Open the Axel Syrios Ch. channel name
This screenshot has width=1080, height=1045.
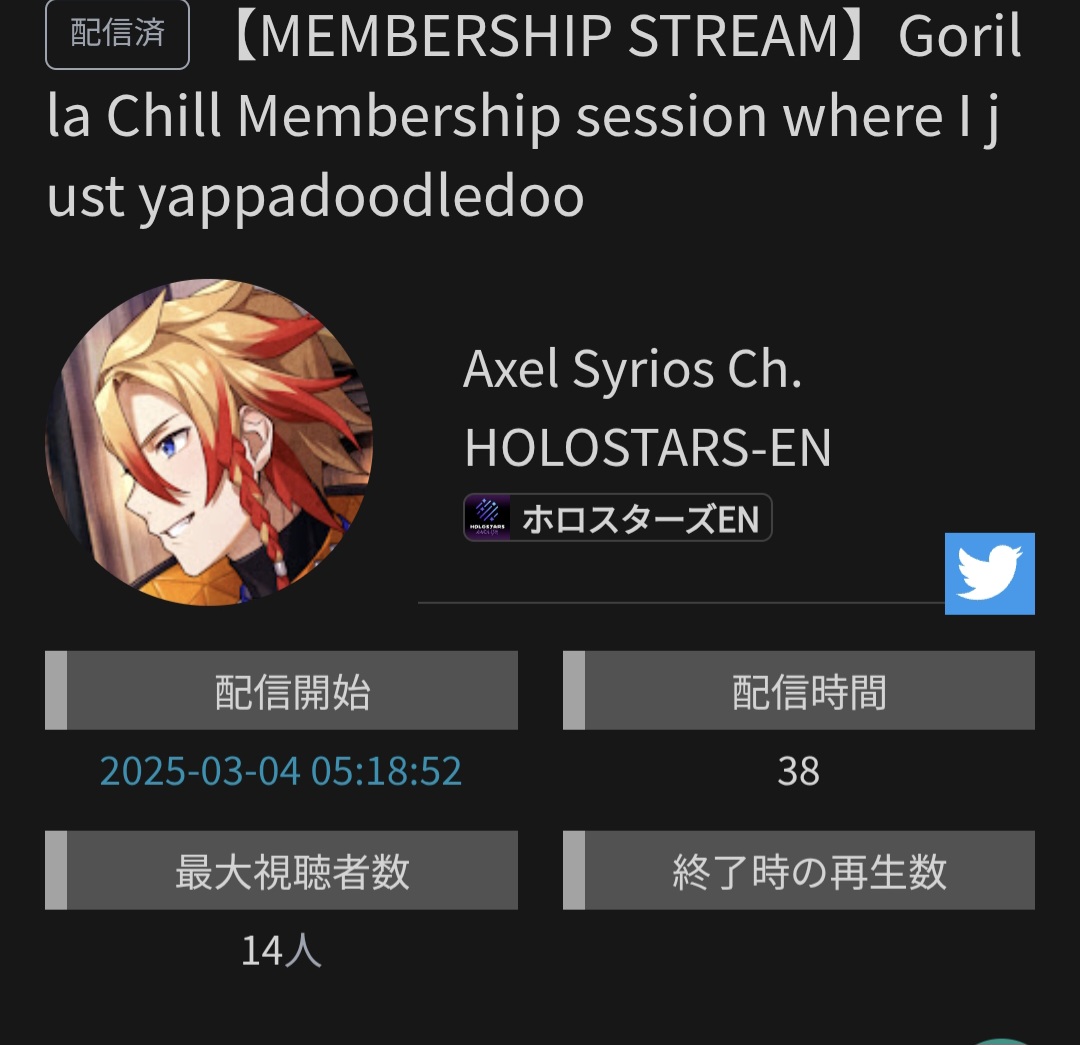pos(632,369)
